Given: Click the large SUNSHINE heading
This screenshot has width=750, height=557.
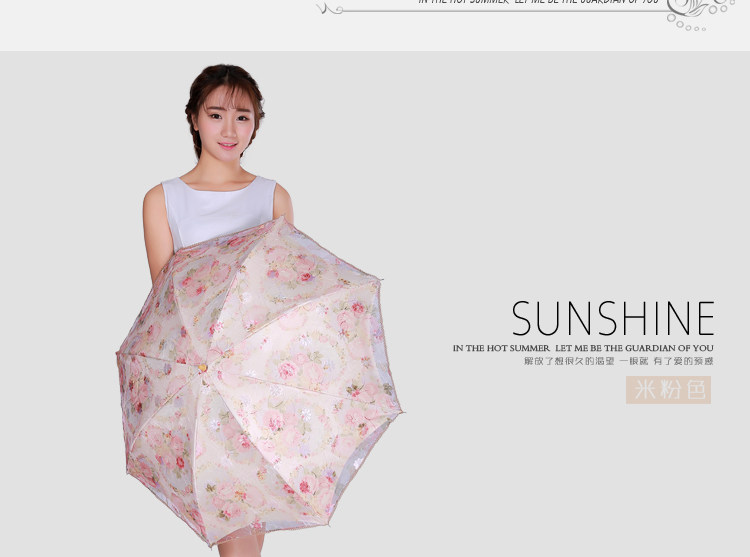Looking at the screenshot, I should [x=613, y=318].
